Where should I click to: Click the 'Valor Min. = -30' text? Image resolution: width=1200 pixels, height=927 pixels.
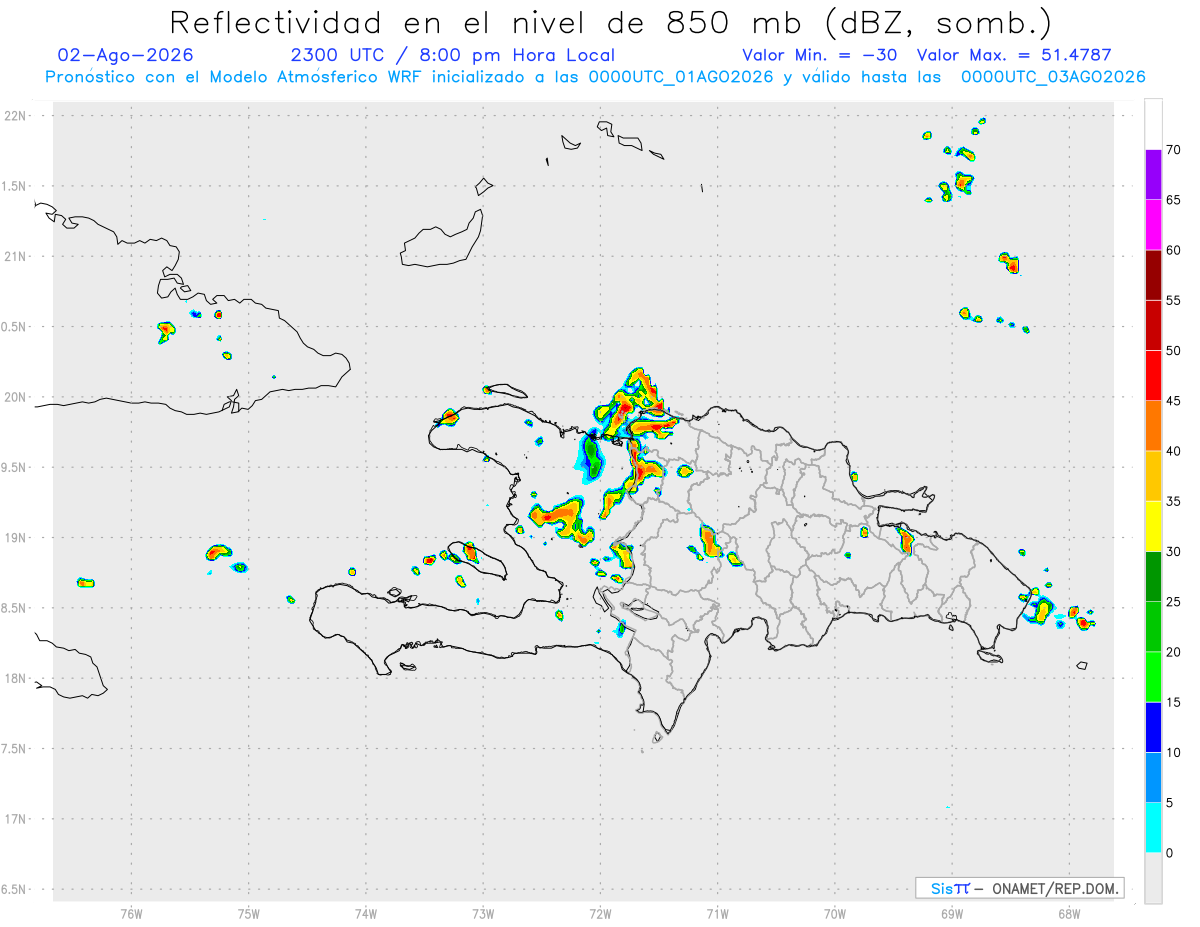coord(820,55)
